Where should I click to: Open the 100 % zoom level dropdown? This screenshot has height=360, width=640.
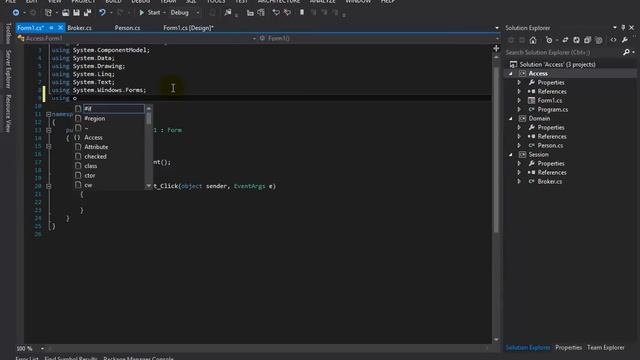pyautogui.click(x=42, y=349)
